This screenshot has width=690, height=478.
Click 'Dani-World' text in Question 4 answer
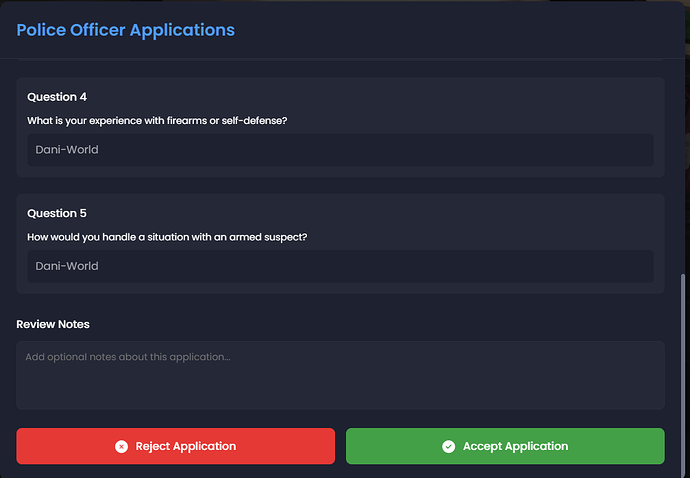tap(67, 150)
